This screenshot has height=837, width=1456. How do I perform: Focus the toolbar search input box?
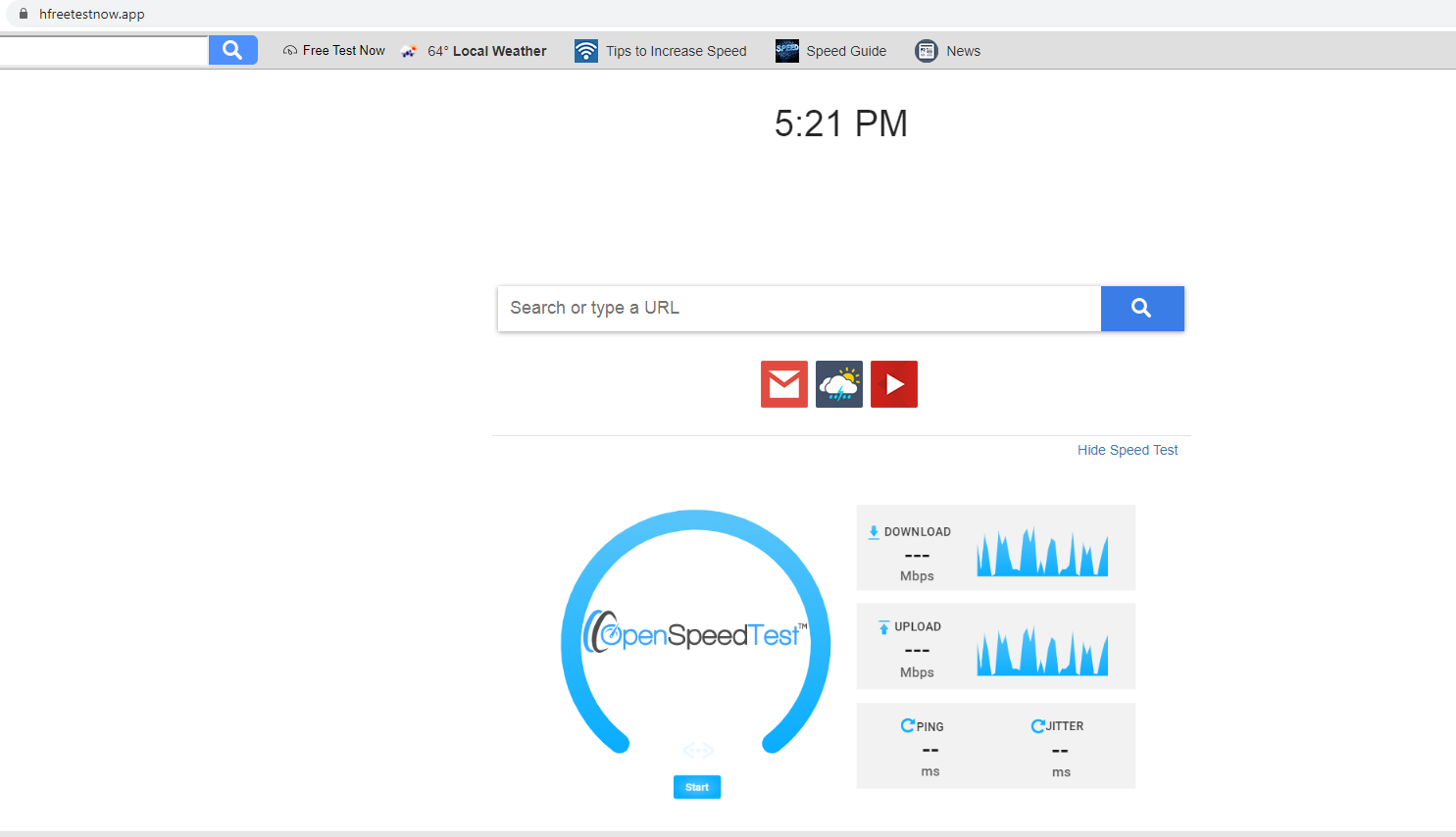104,50
